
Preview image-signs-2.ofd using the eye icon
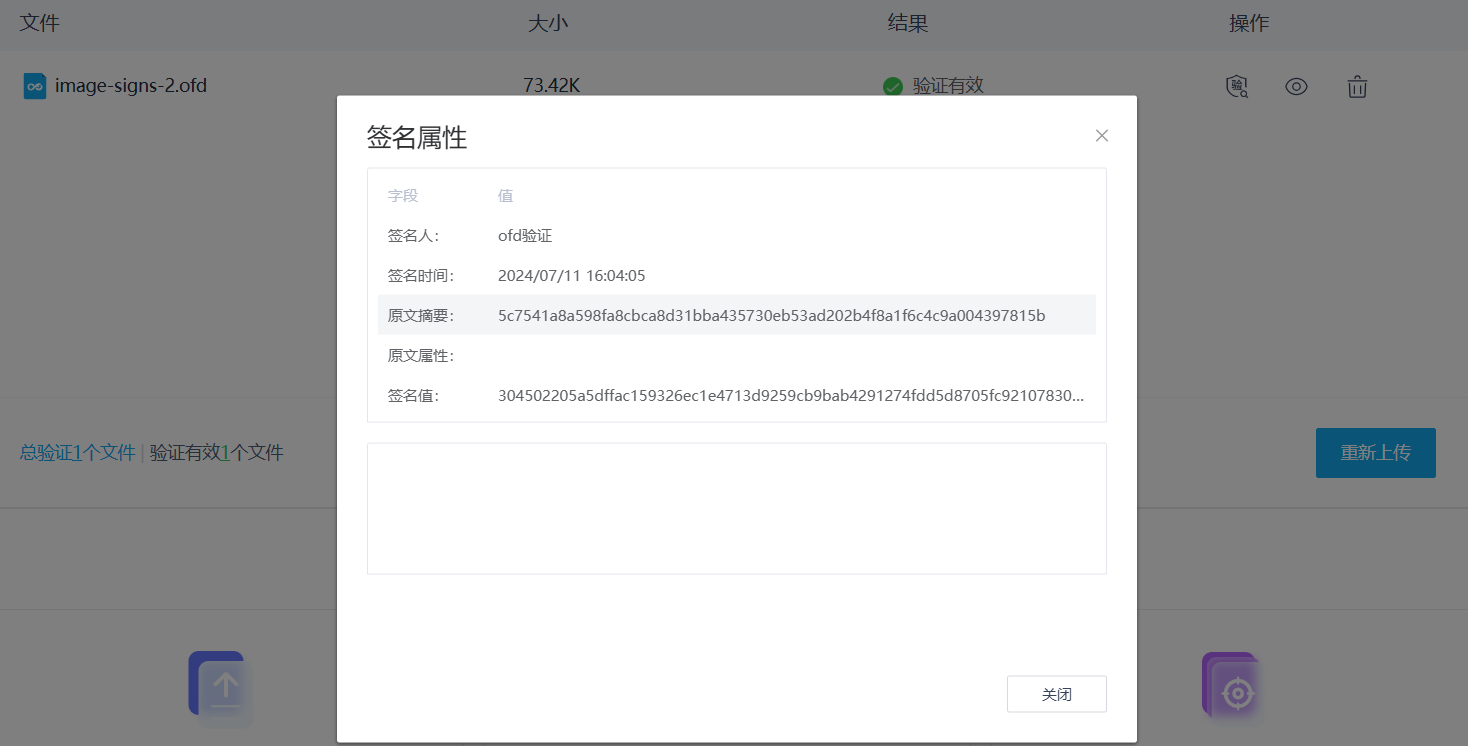click(1296, 87)
